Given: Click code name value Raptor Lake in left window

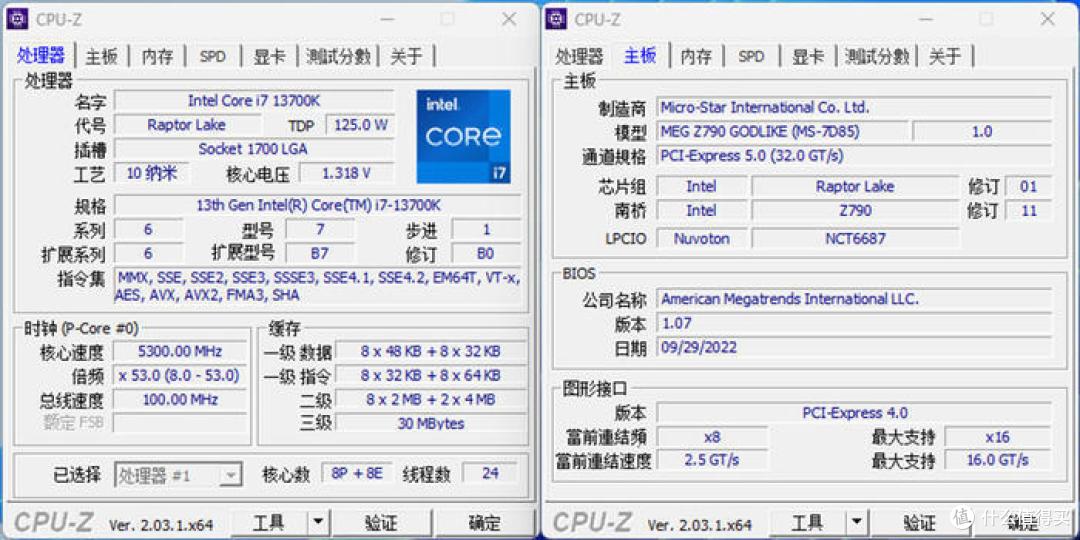Looking at the screenshot, I should click(x=187, y=125).
